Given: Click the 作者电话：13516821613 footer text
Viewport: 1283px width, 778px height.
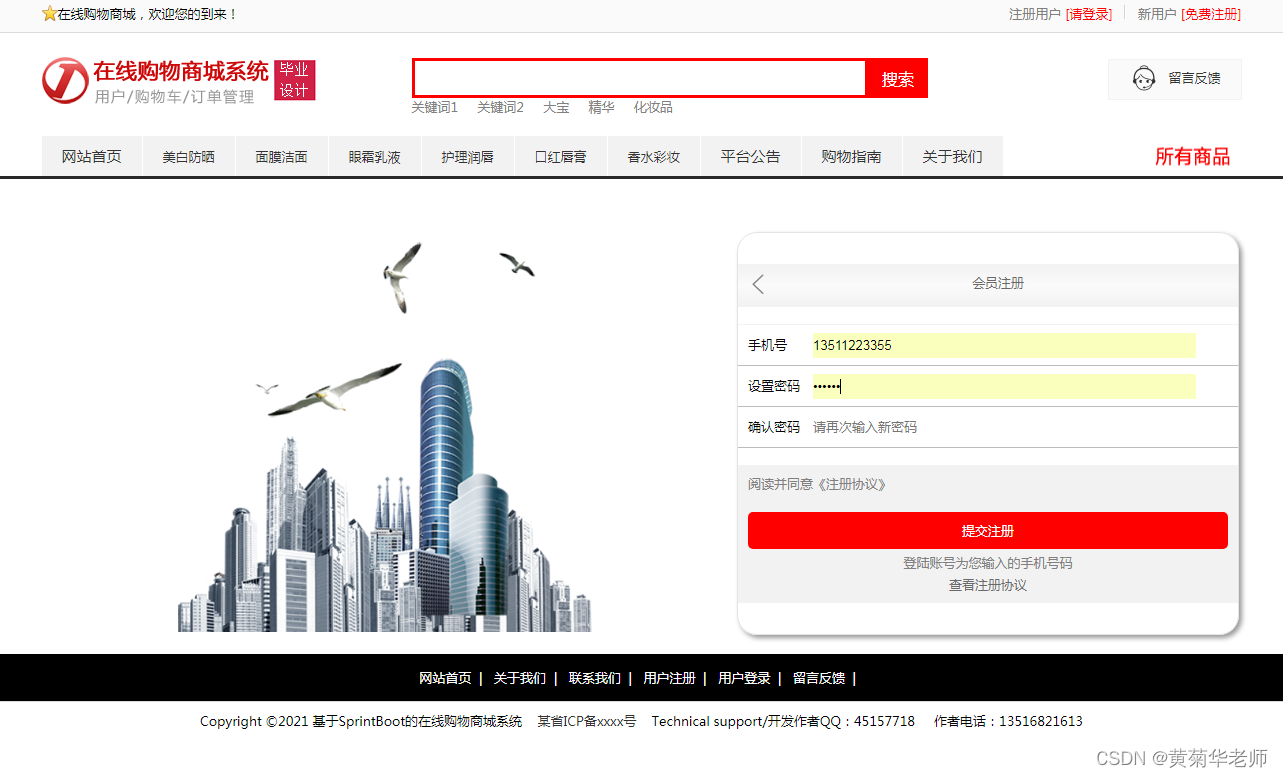Looking at the screenshot, I should (1008, 721).
